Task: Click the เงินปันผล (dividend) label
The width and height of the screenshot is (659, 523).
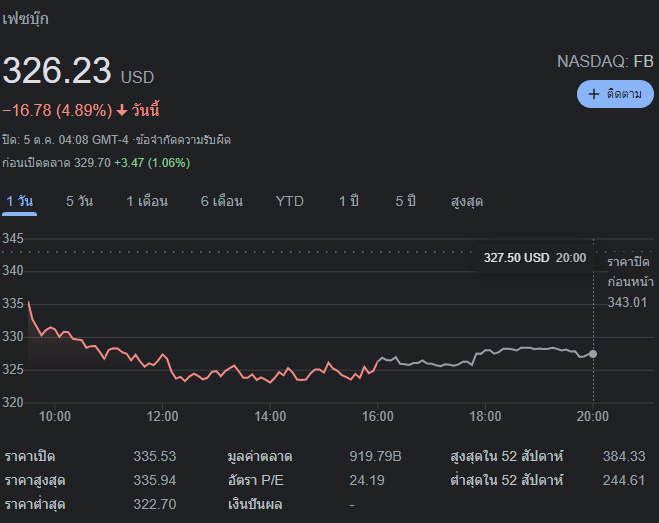Action: [x=255, y=504]
